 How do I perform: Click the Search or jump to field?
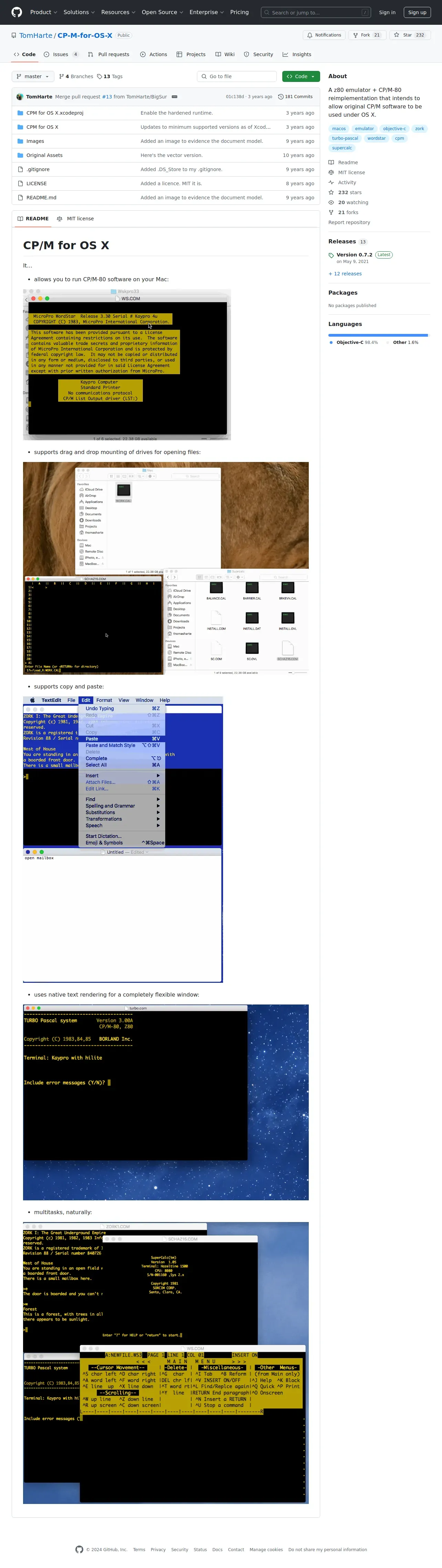[316, 12]
